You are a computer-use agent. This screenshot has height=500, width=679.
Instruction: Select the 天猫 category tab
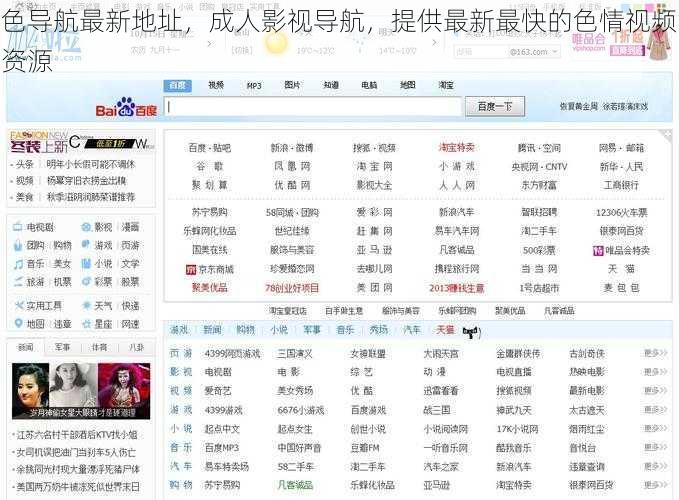pyautogui.click(x=445, y=330)
